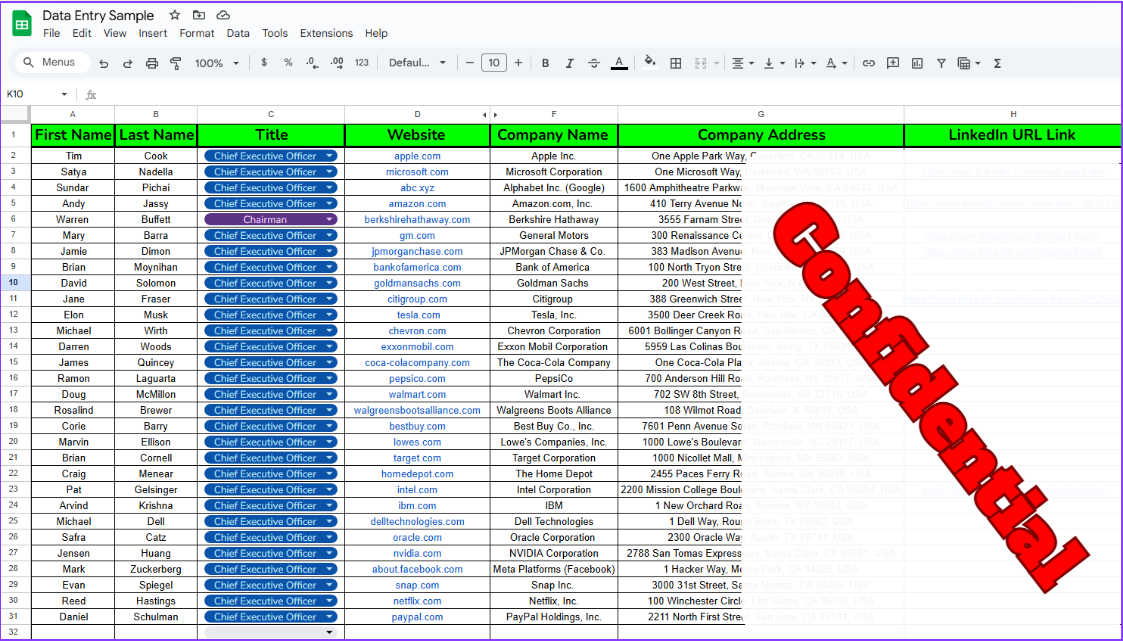Click the Google Sheets home icon
This screenshot has height=641, width=1123.
tap(22, 24)
